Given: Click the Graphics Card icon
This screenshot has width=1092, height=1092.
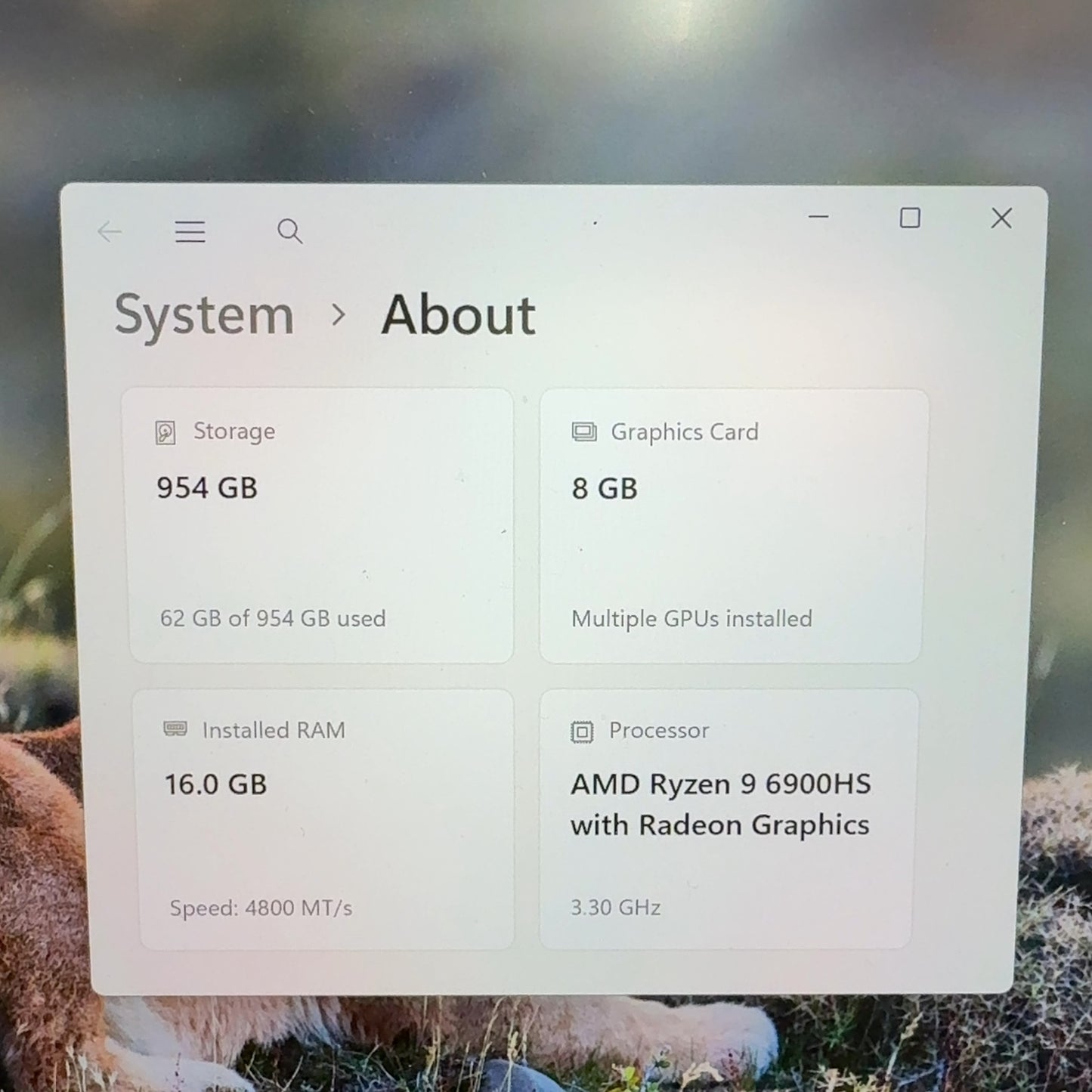Looking at the screenshot, I should coord(584,432).
